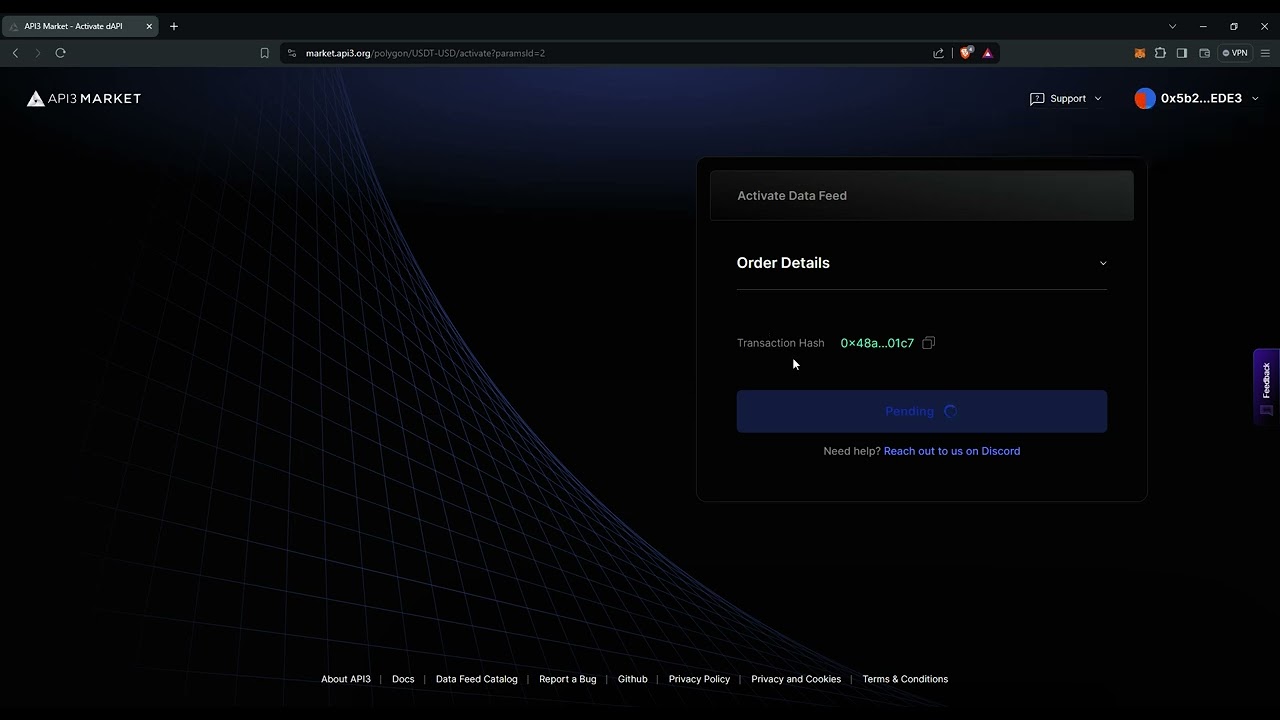
Task: Open the MetaMask fox extension
Action: click(1139, 53)
